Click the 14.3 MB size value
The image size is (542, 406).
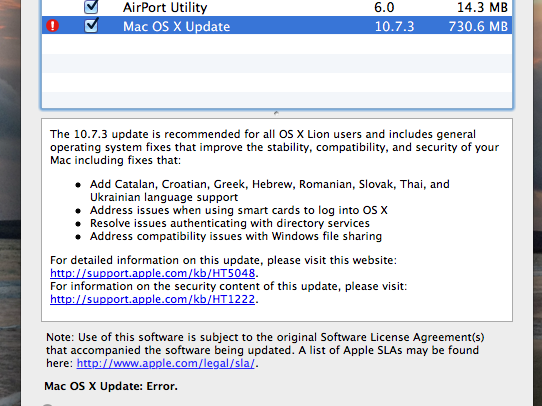point(483,8)
